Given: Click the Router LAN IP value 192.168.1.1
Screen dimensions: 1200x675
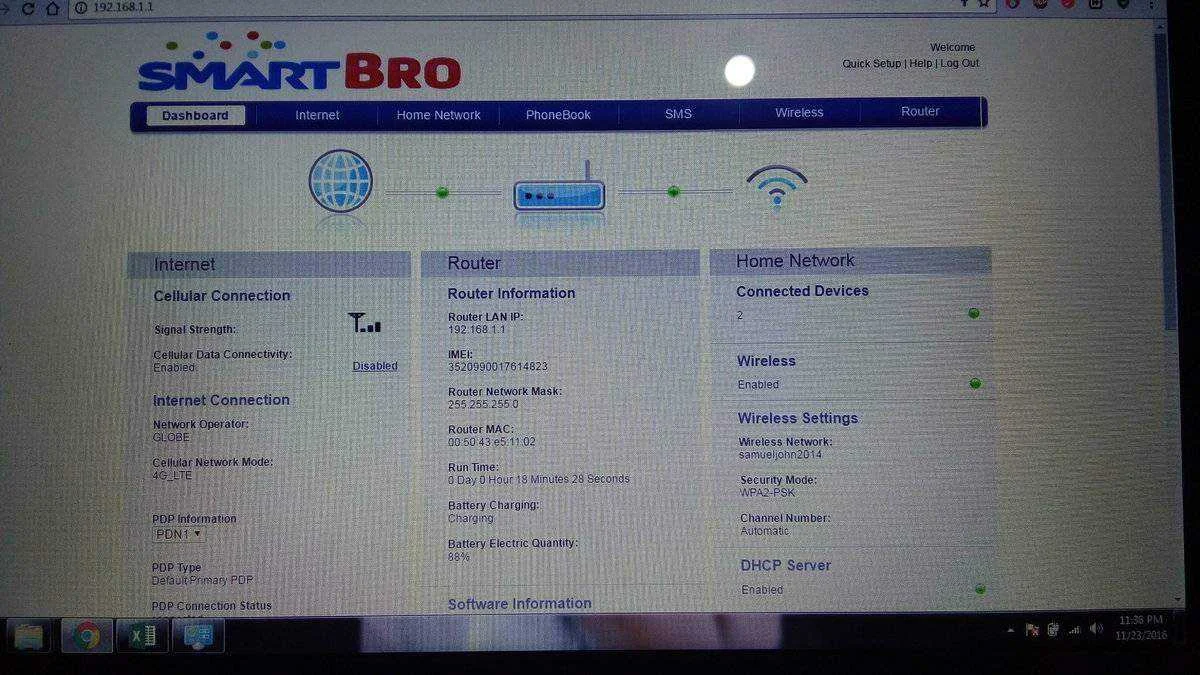Looking at the screenshot, I should point(478,329).
